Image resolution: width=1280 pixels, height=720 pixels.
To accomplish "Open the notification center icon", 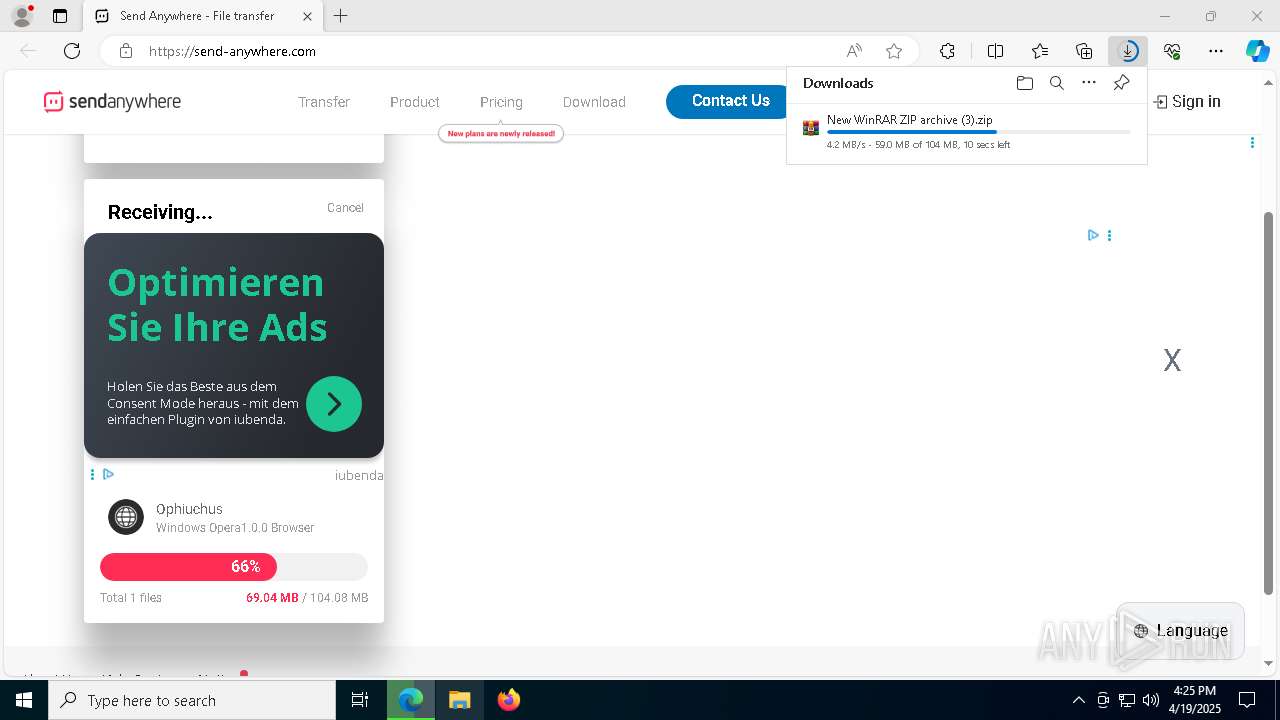I will tap(1247, 700).
